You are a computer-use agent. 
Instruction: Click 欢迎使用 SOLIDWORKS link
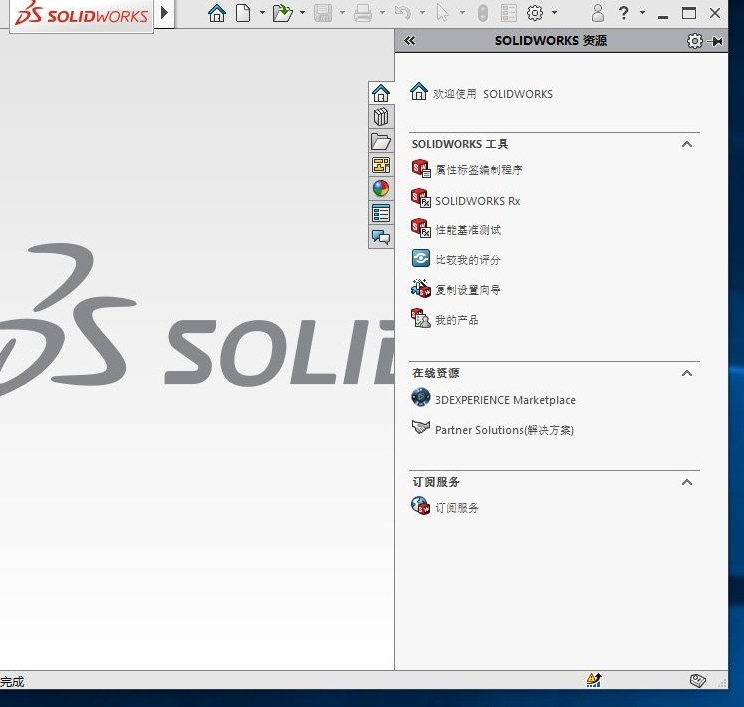coord(492,94)
